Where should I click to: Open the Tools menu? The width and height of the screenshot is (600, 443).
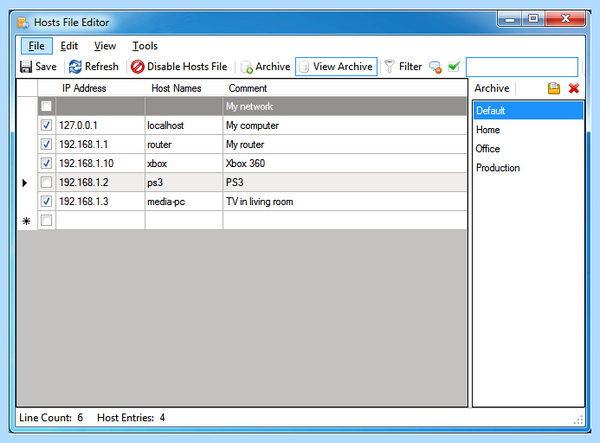tap(145, 46)
